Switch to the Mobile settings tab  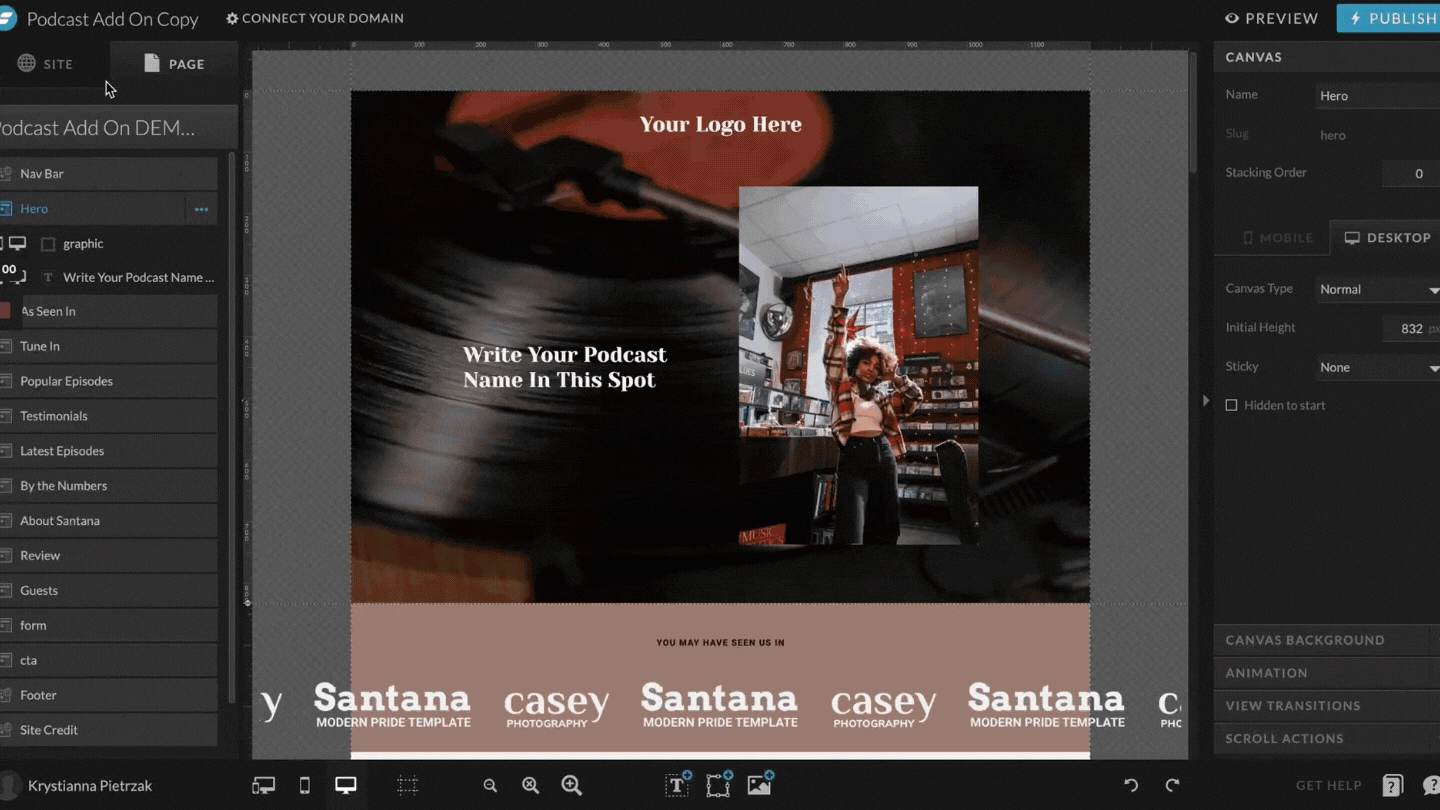coord(1277,238)
